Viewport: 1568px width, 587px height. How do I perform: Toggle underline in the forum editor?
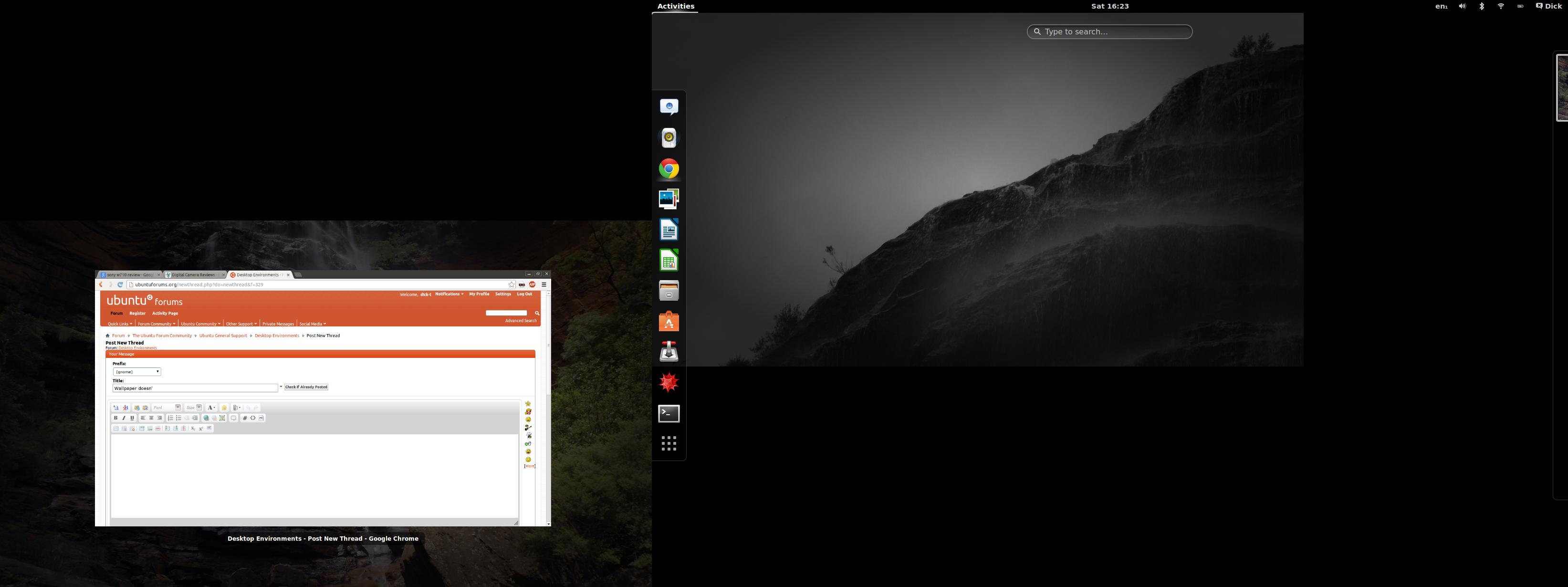(x=132, y=418)
